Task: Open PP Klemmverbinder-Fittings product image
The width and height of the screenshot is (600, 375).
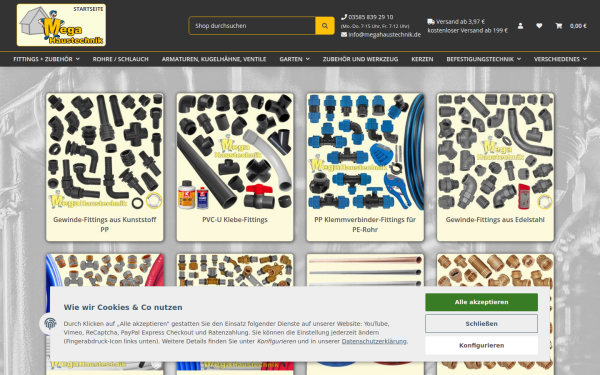Action: pos(365,152)
